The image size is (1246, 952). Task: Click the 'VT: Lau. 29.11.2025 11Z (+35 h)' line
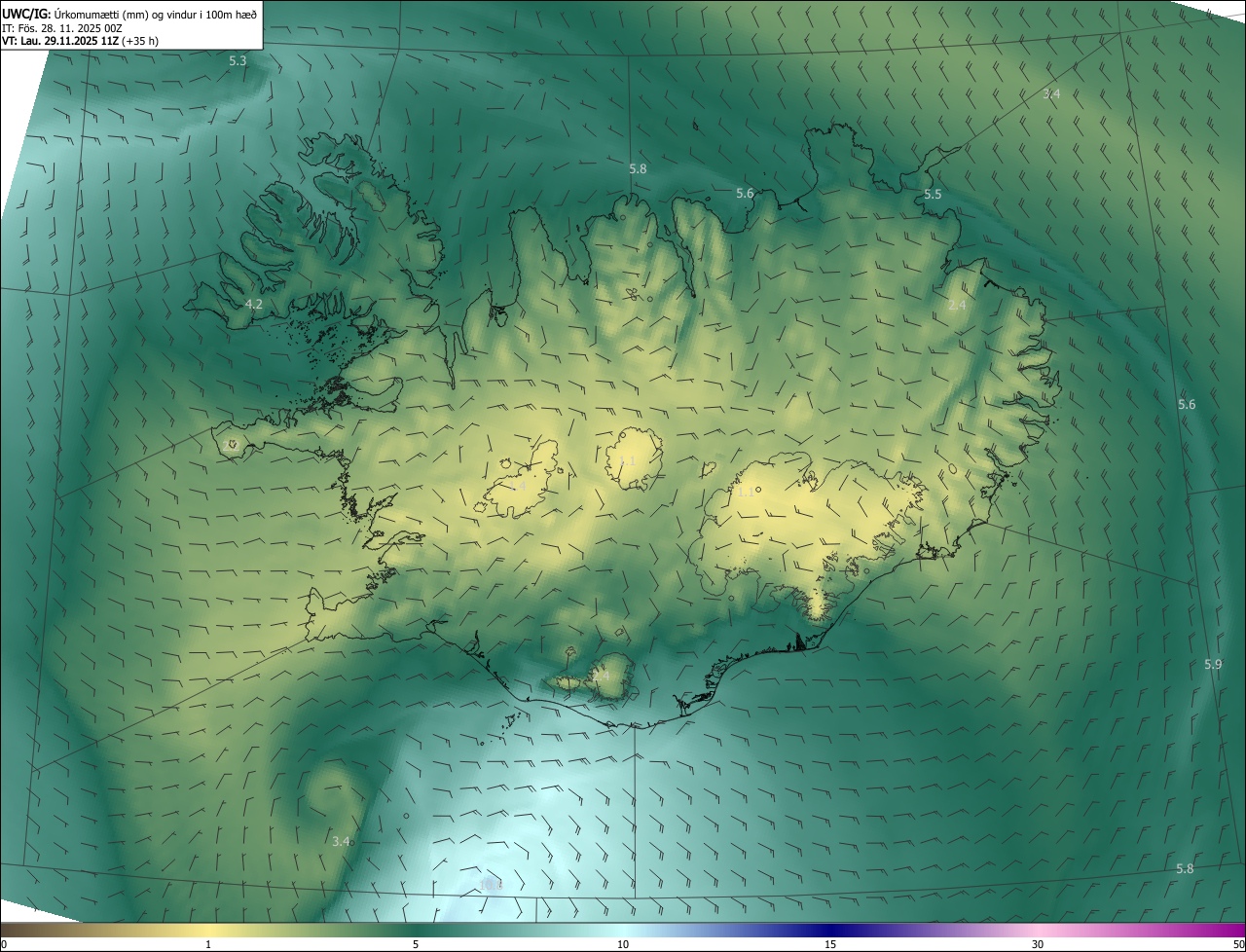coord(80,41)
